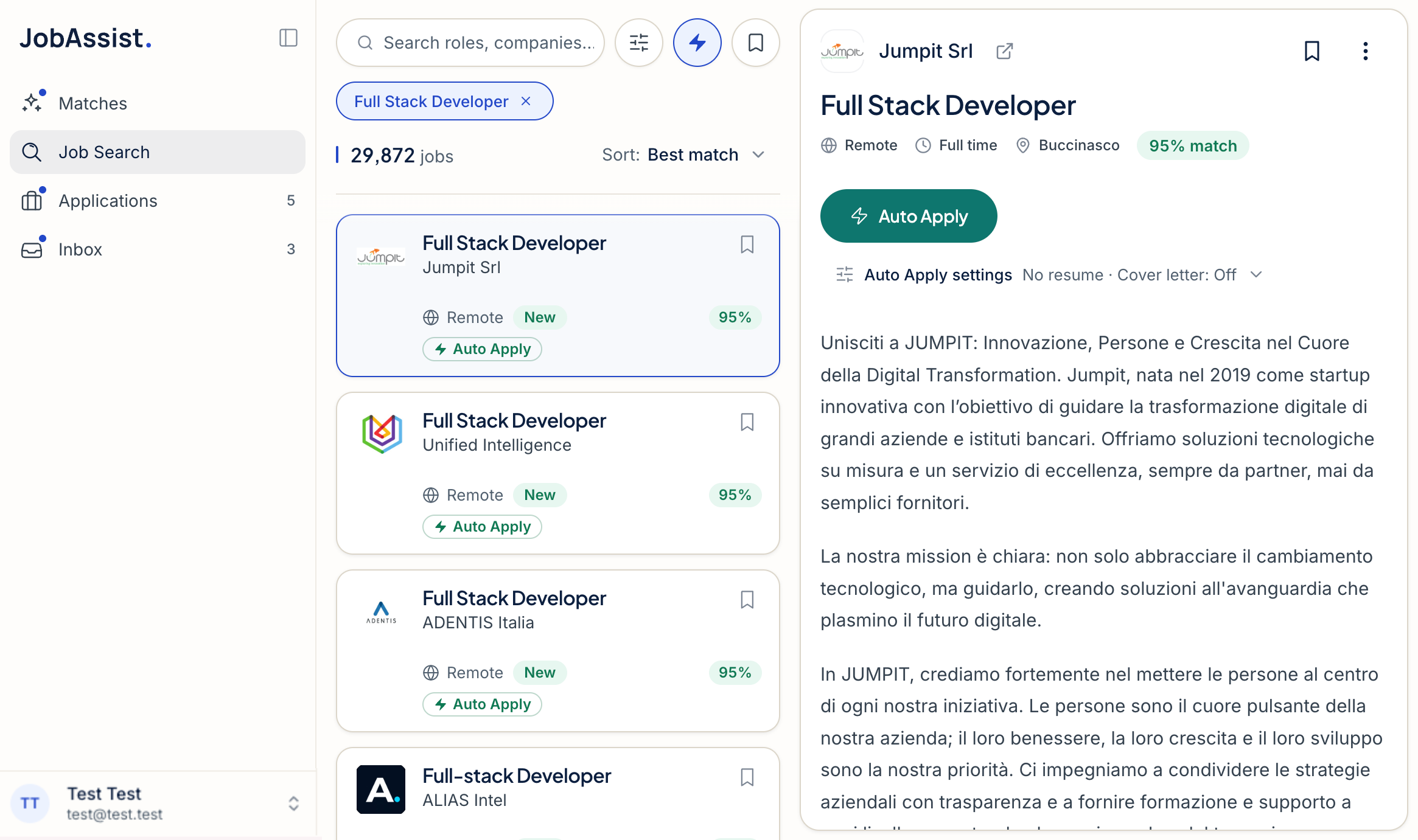The image size is (1418, 840).
Task: Click the Job Search magnifier icon
Action: point(32,152)
